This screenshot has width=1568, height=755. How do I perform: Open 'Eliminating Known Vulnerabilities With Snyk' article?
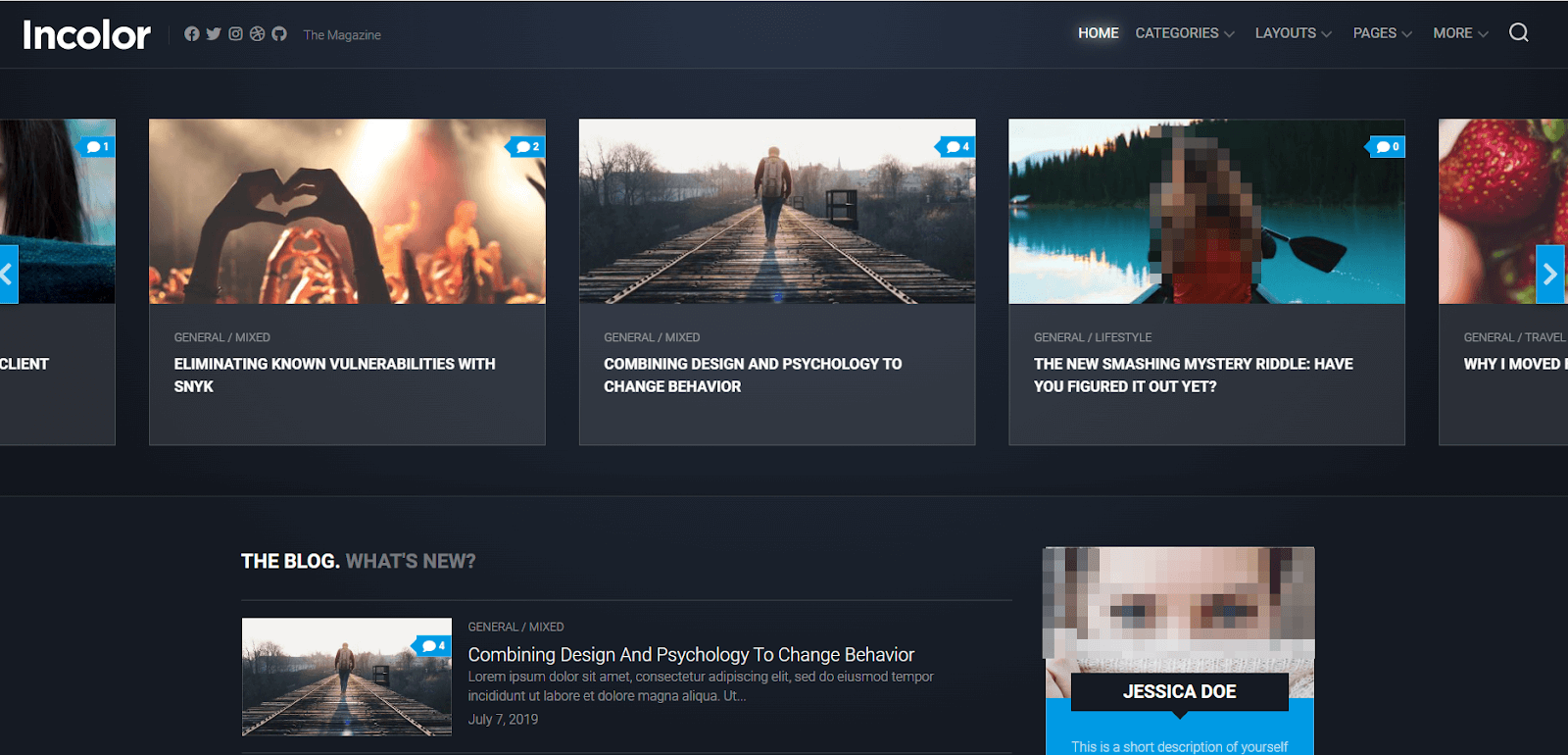pos(334,375)
